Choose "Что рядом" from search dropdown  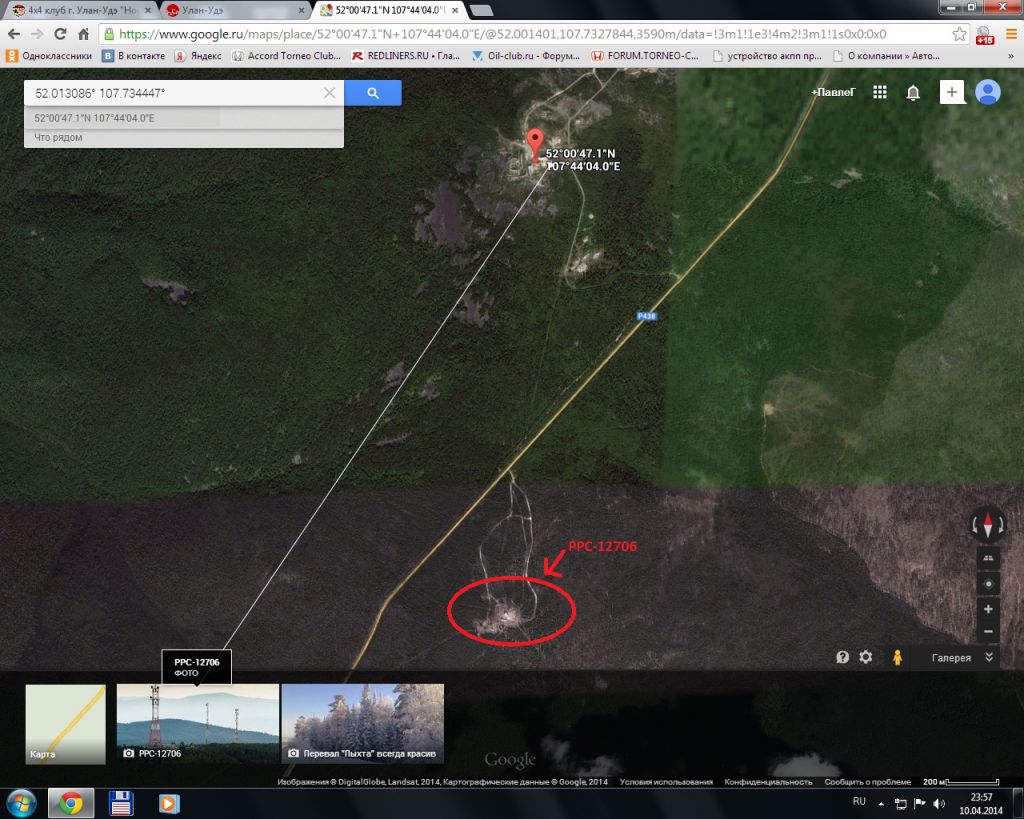pos(59,137)
